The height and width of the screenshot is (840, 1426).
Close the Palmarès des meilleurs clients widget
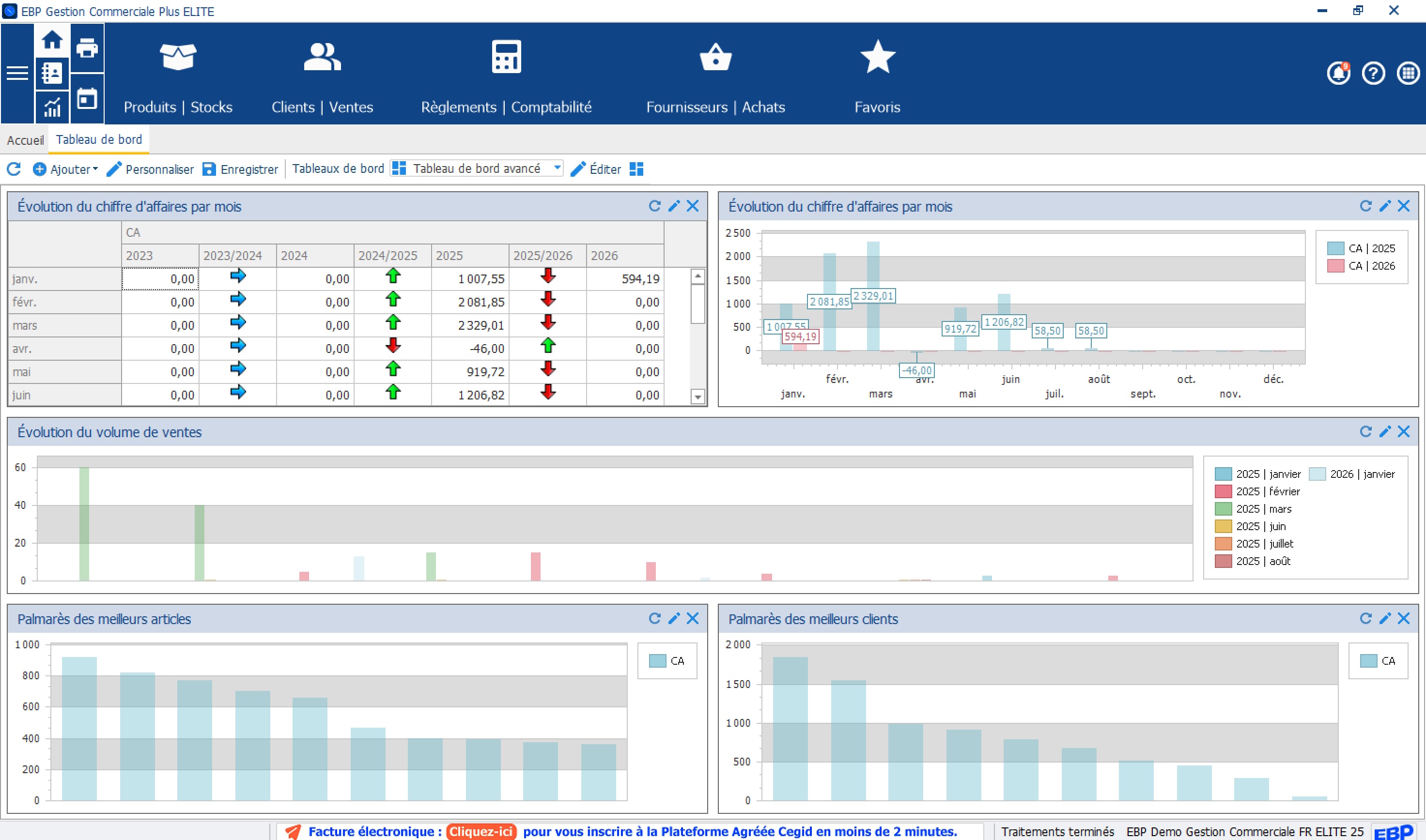coord(1403,619)
